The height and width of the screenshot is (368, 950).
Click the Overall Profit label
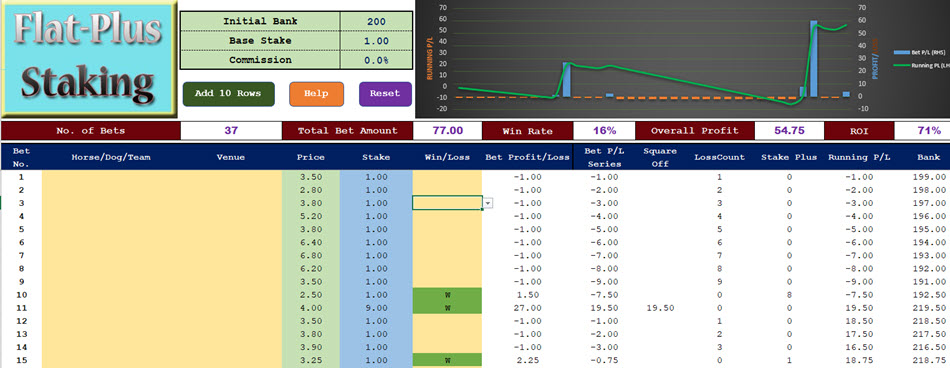point(694,130)
